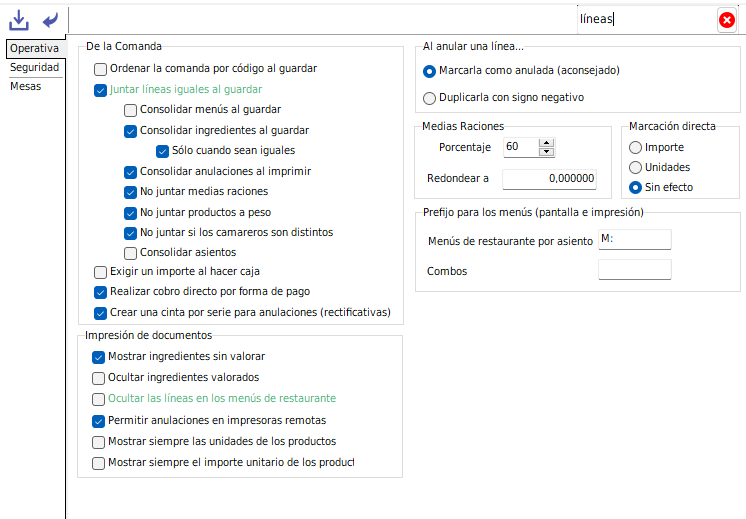The image size is (746, 519).
Task: Open the Mesas tab
Action: tap(26, 87)
